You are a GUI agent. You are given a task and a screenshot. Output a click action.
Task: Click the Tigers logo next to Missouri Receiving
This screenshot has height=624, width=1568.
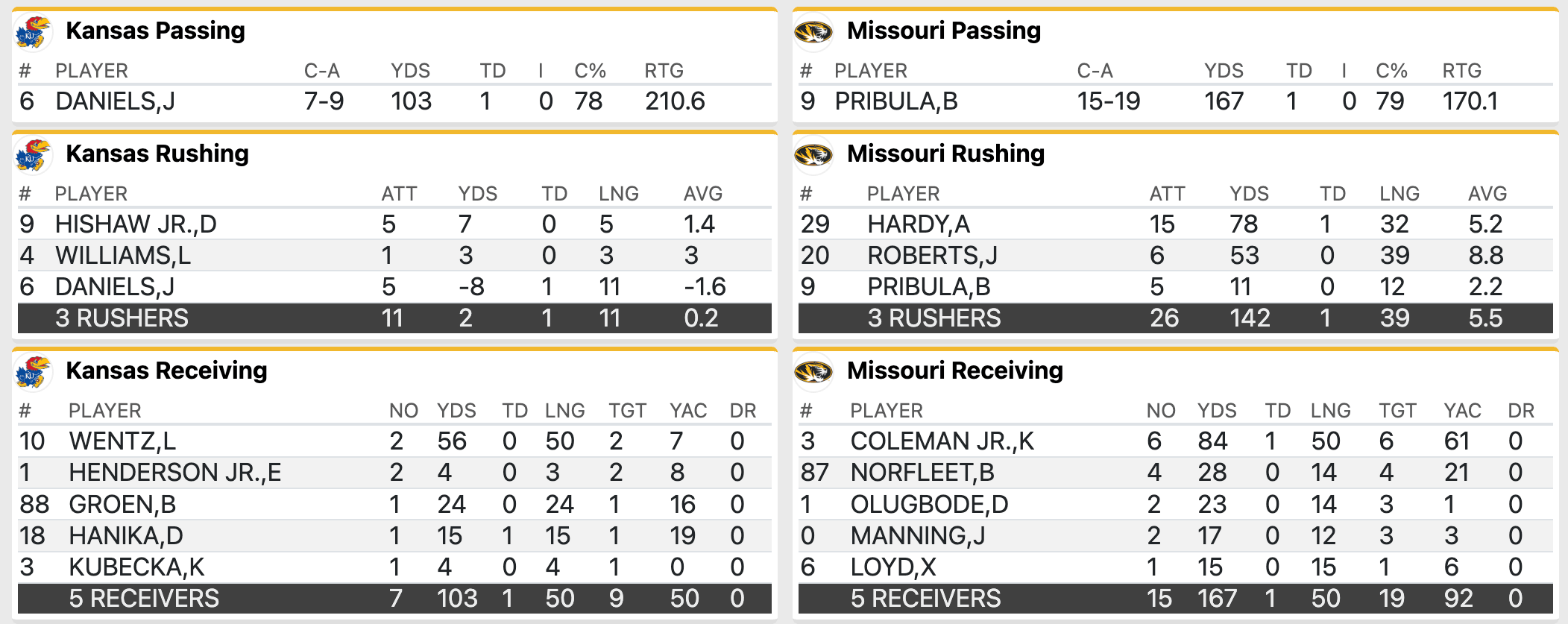[x=813, y=372]
